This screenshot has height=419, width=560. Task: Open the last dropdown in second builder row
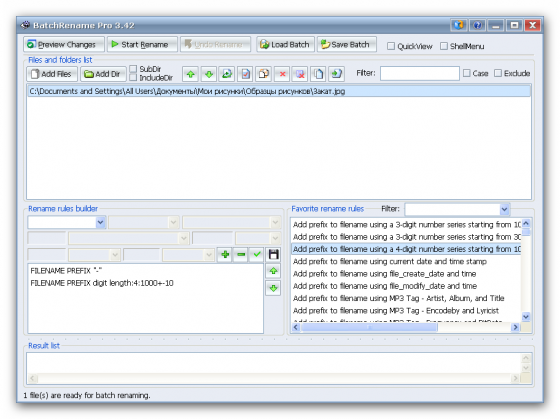[275, 238]
